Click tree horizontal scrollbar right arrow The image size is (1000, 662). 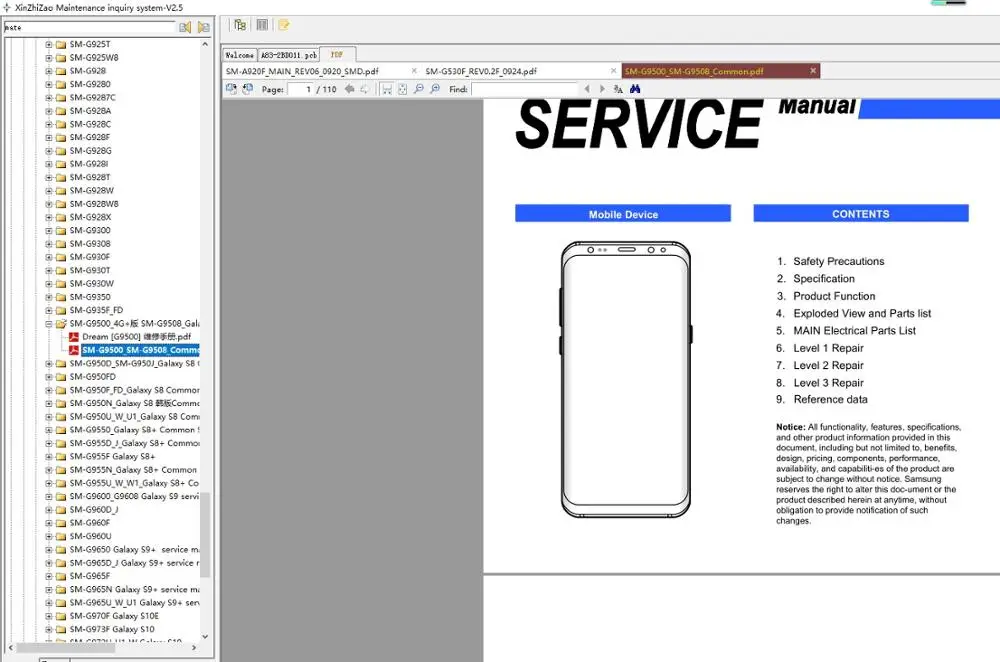[194, 647]
